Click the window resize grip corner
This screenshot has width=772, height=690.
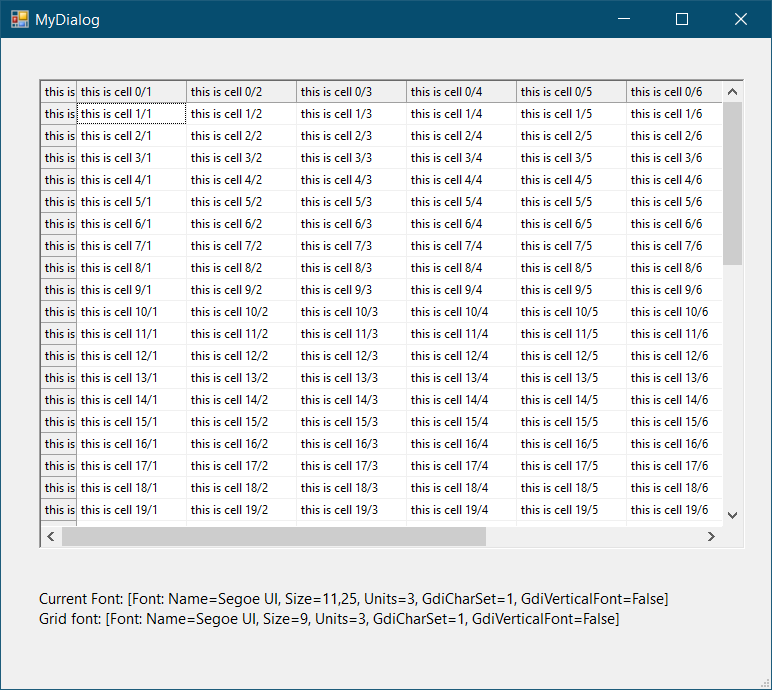pos(765,683)
